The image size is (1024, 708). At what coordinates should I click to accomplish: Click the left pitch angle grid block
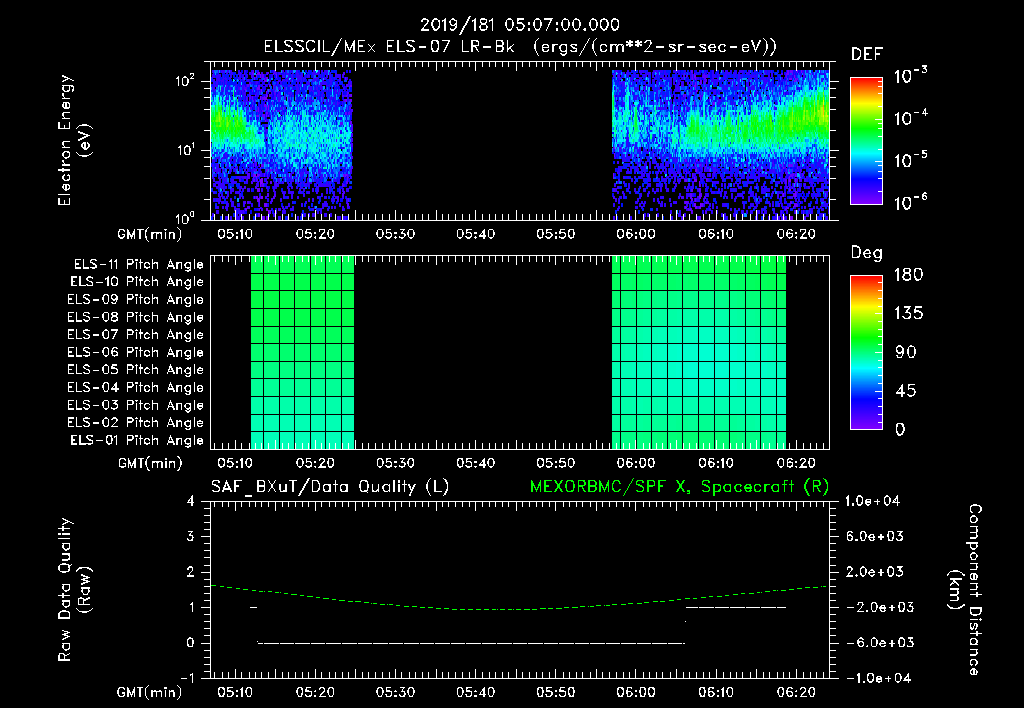[x=302, y=353]
